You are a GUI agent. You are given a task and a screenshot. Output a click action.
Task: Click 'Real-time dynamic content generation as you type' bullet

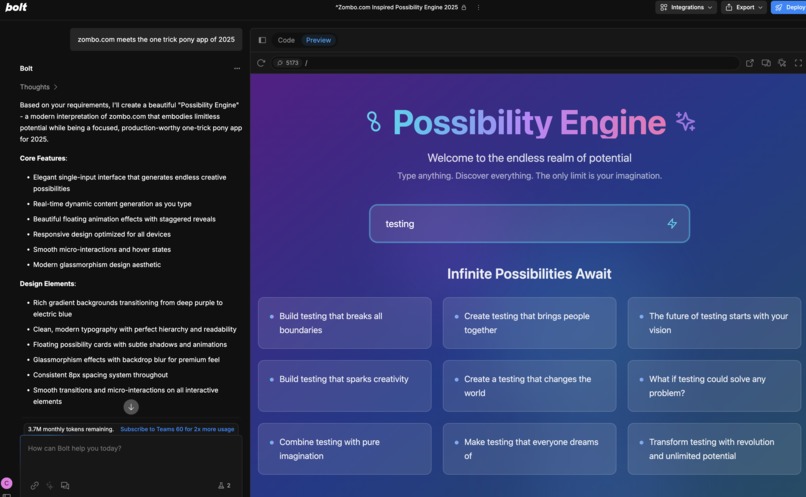112,204
